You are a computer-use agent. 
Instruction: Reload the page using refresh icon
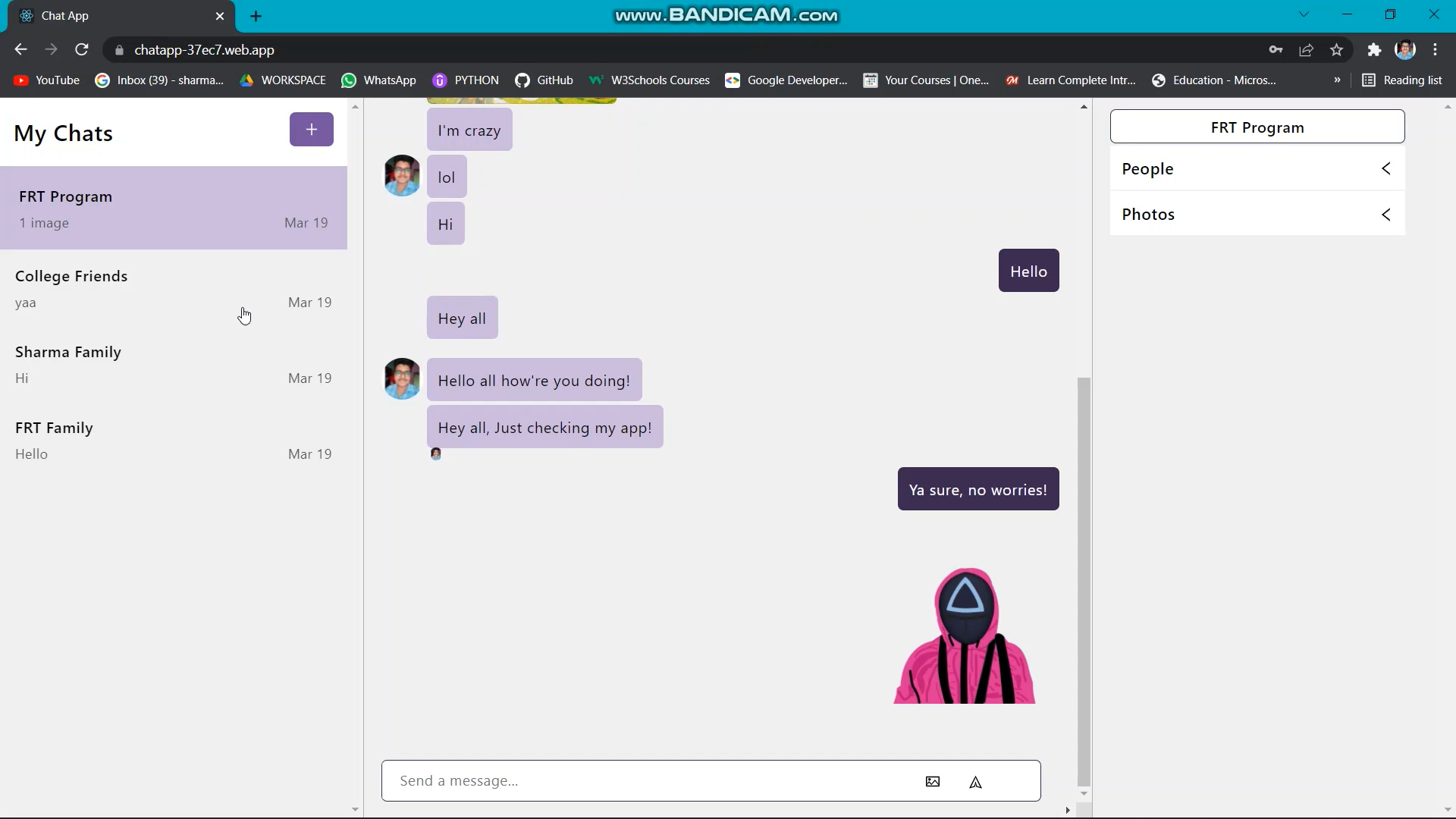pyautogui.click(x=82, y=50)
